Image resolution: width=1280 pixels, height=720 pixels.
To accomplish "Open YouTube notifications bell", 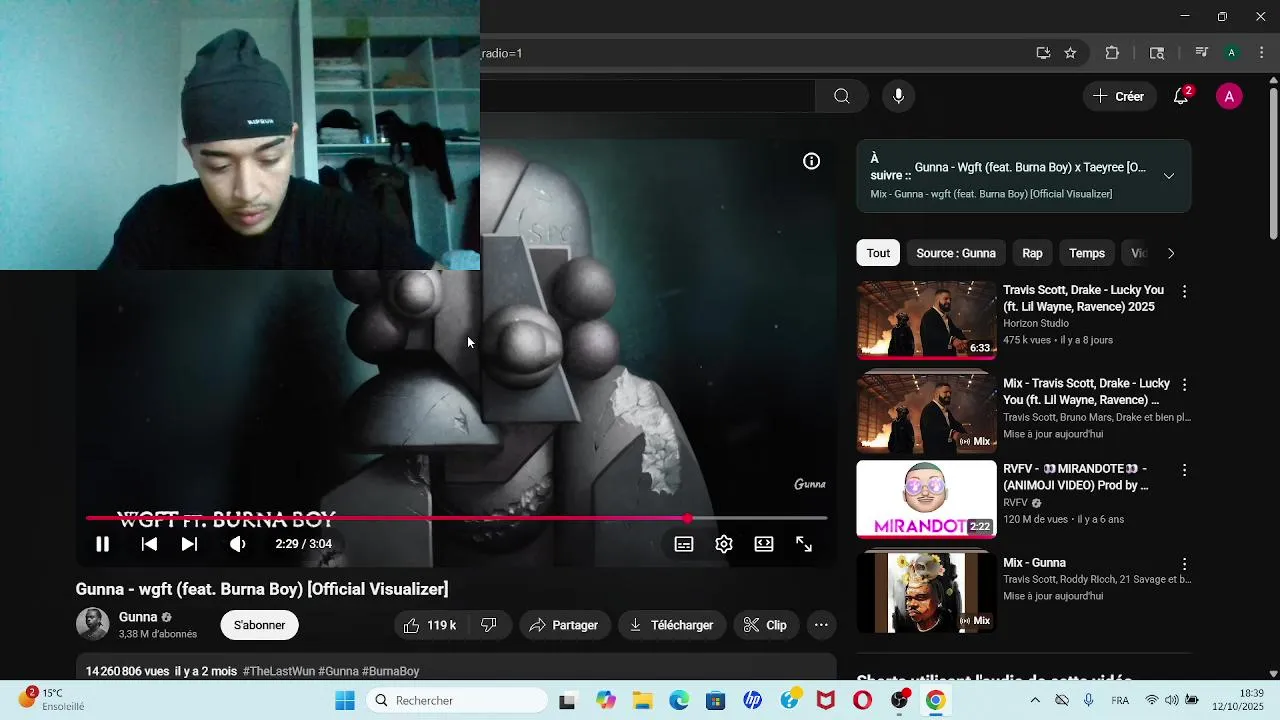I will [x=1182, y=96].
